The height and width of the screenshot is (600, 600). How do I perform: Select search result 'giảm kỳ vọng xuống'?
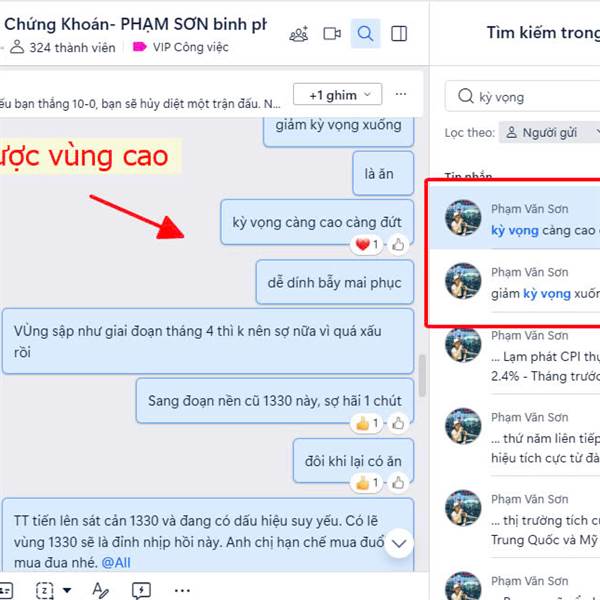click(x=514, y=282)
